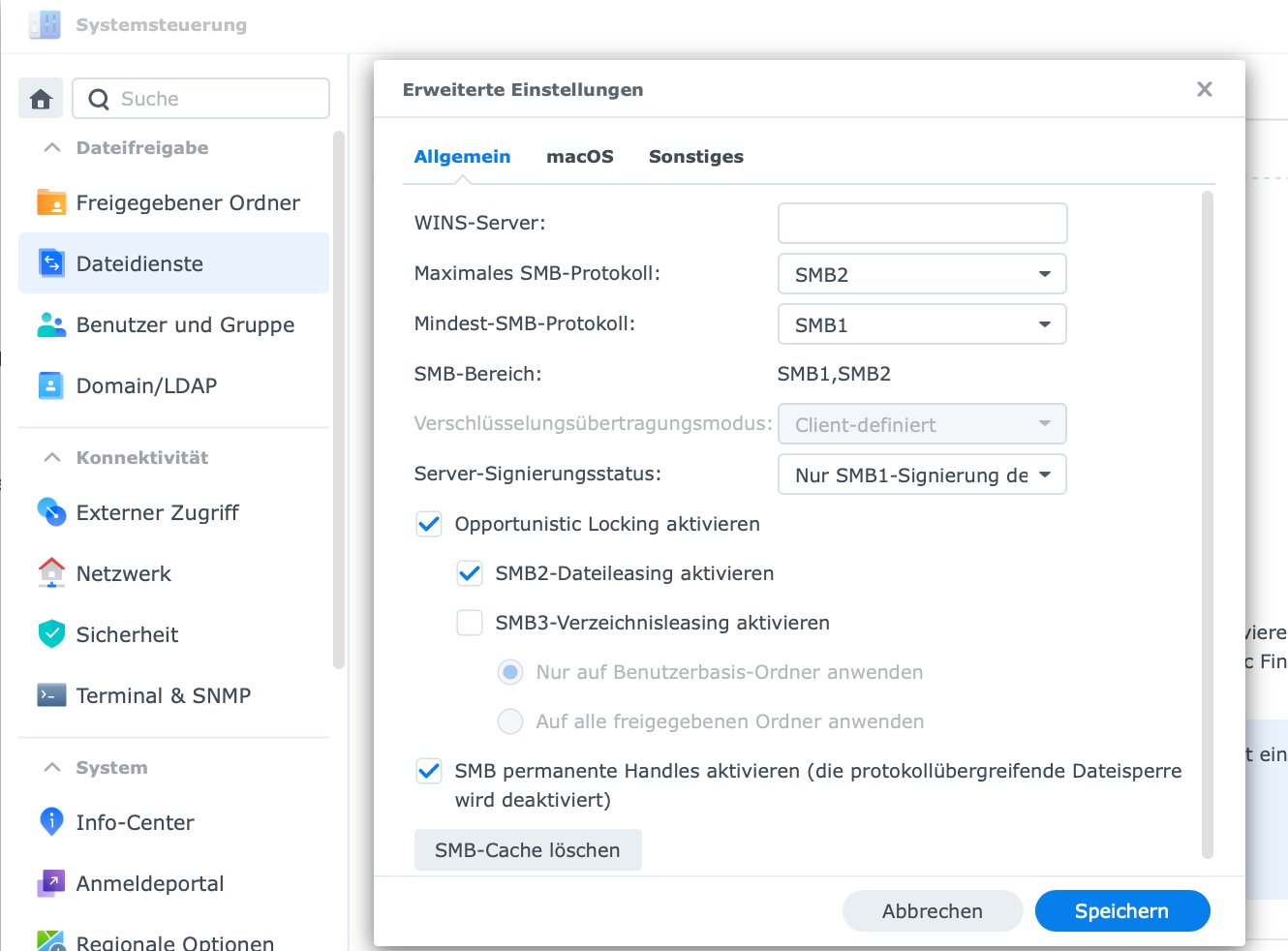The width and height of the screenshot is (1288, 951).
Task: Enable SMB3-Verzeichnisleasing checkbox
Action: point(470,623)
